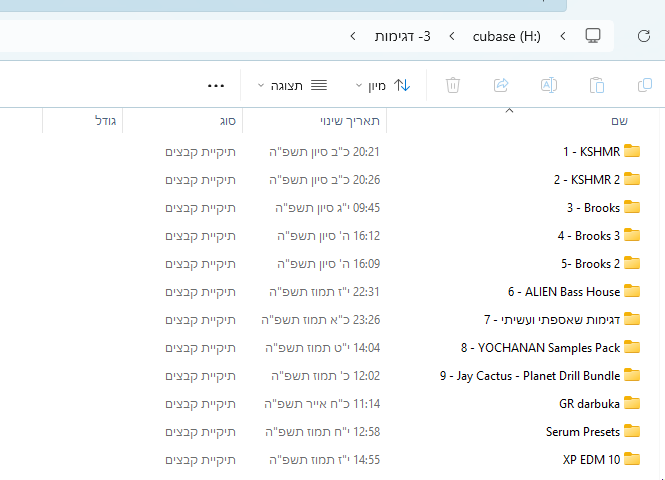Click the folder icon of 4 - Brooks 3
The image size is (665, 480).
click(632, 235)
